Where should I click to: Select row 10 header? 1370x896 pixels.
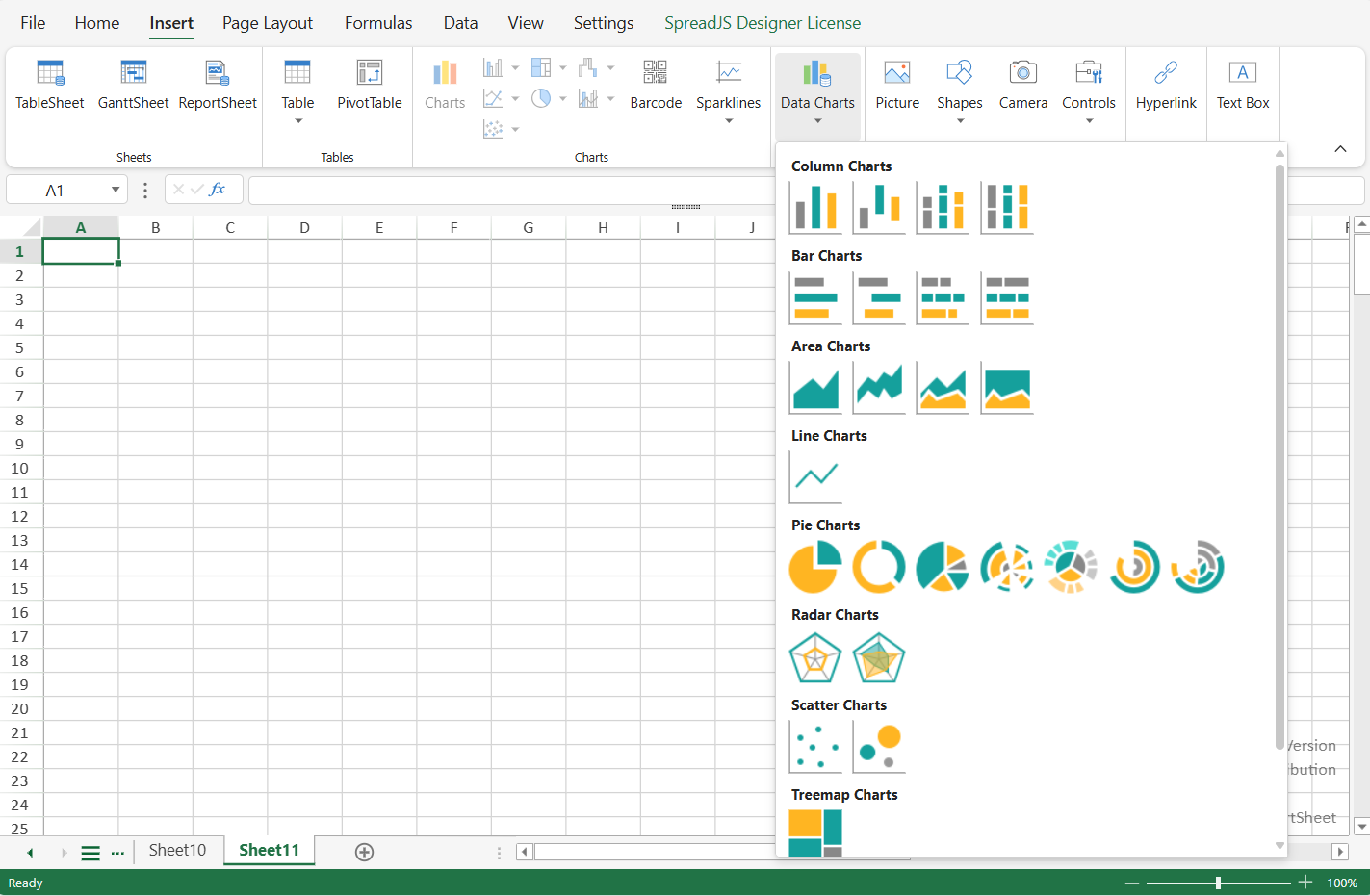tap(19, 469)
